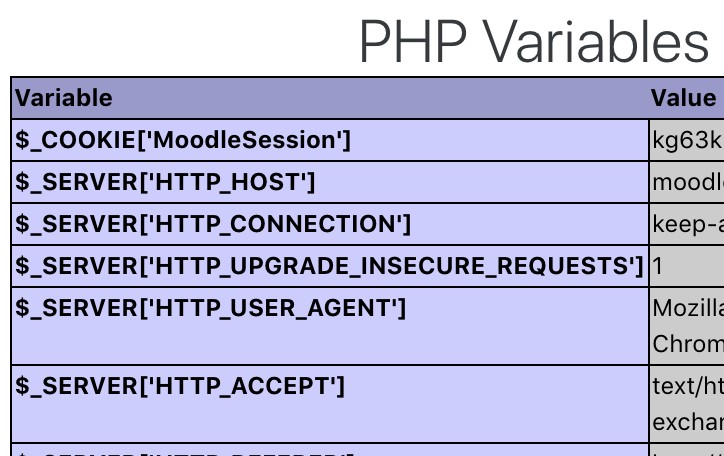
Task: Select the $_SERVER['HTTP_HOST'] variable cell
Action: click(165, 182)
